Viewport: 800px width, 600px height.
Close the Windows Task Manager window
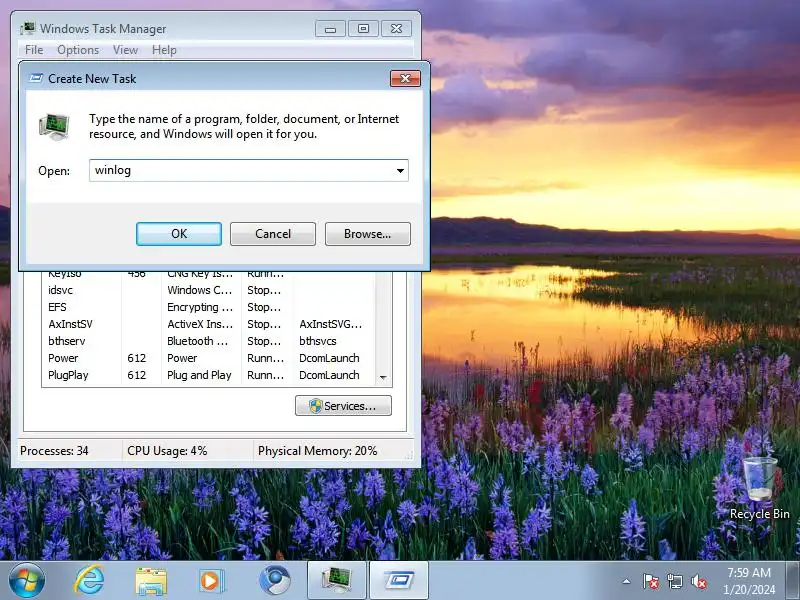pyautogui.click(x=396, y=29)
